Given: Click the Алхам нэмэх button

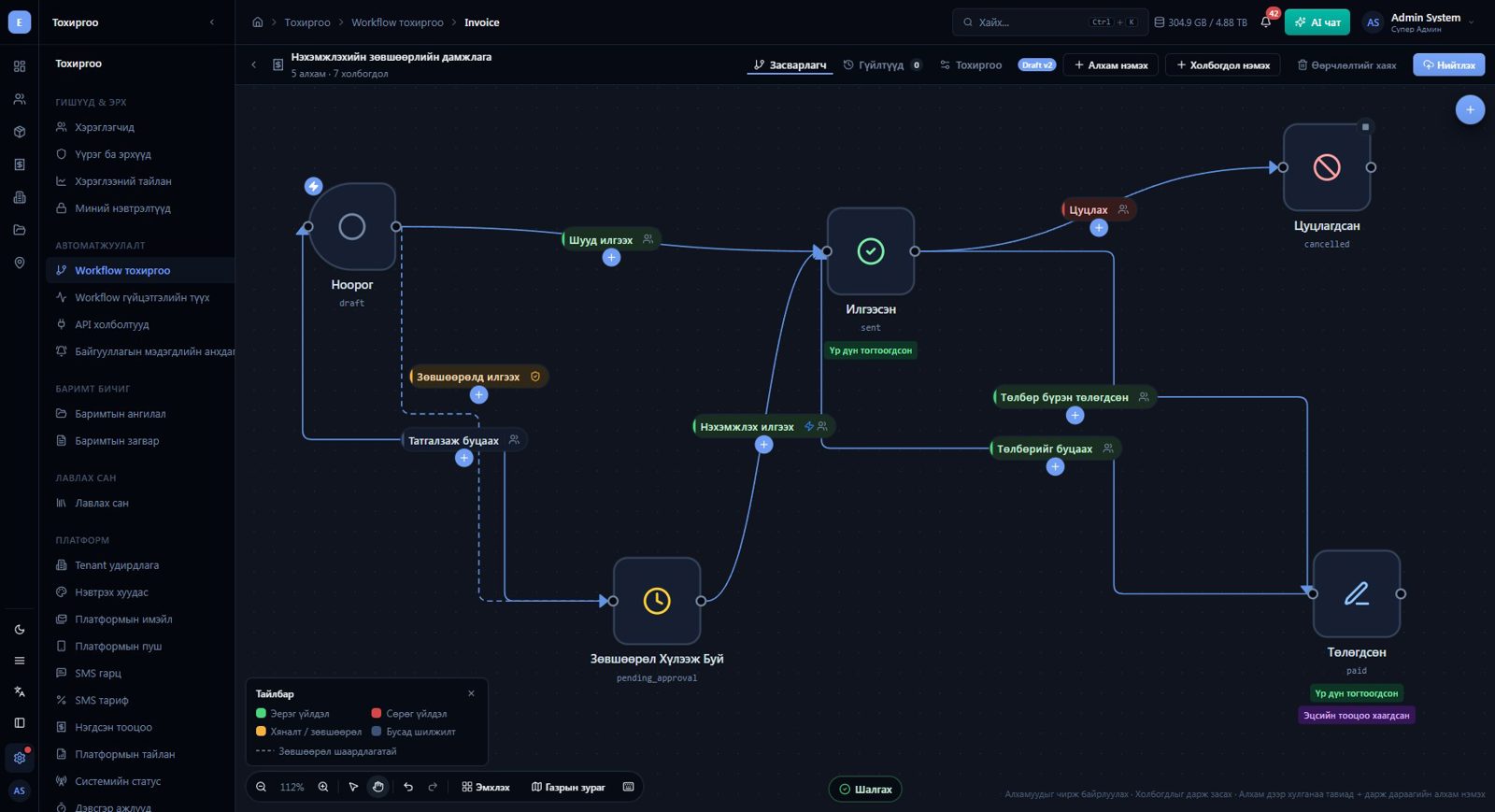Looking at the screenshot, I should (1111, 64).
